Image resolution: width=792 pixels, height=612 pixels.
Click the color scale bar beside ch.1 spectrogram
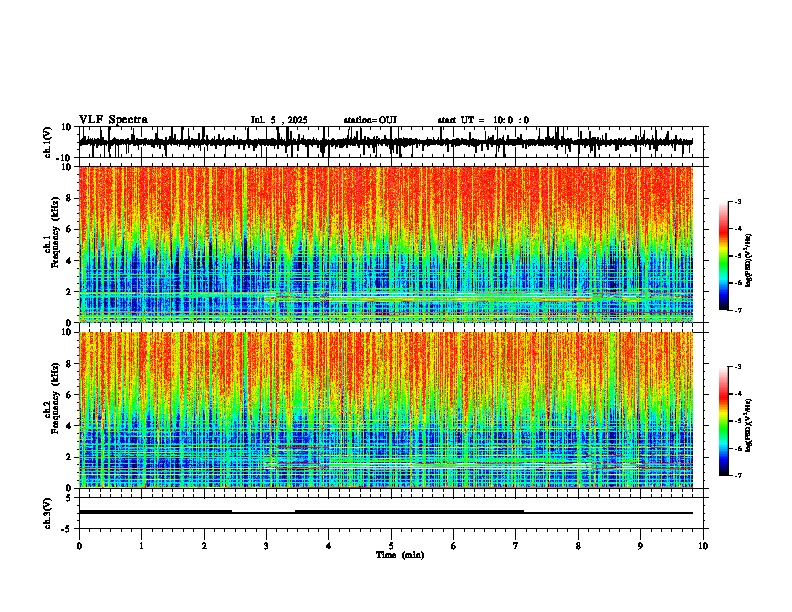723,256
